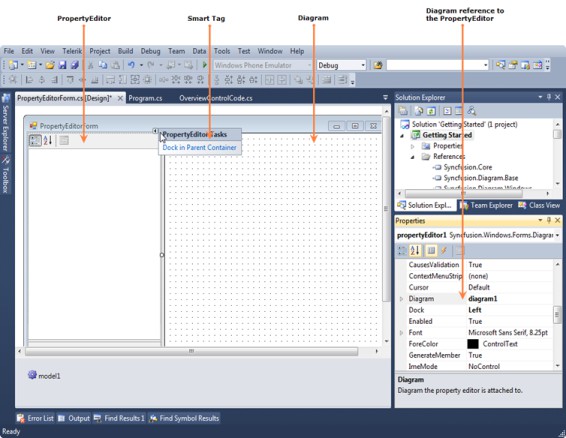Click the Solution Explorer horizontal scrollbar
566x438 pixels.
click(463, 194)
